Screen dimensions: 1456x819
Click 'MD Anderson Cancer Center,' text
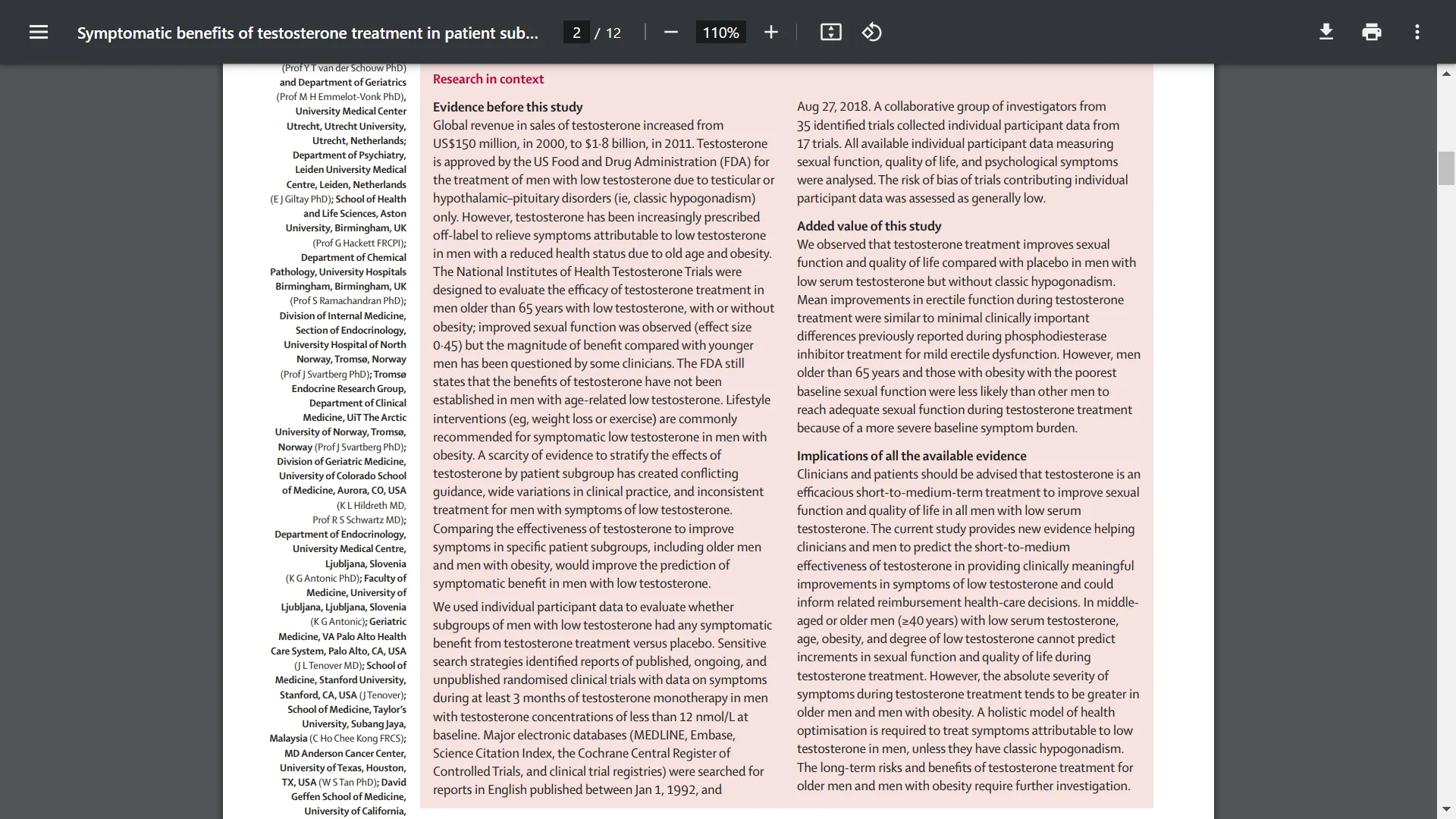tap(345, 753)
